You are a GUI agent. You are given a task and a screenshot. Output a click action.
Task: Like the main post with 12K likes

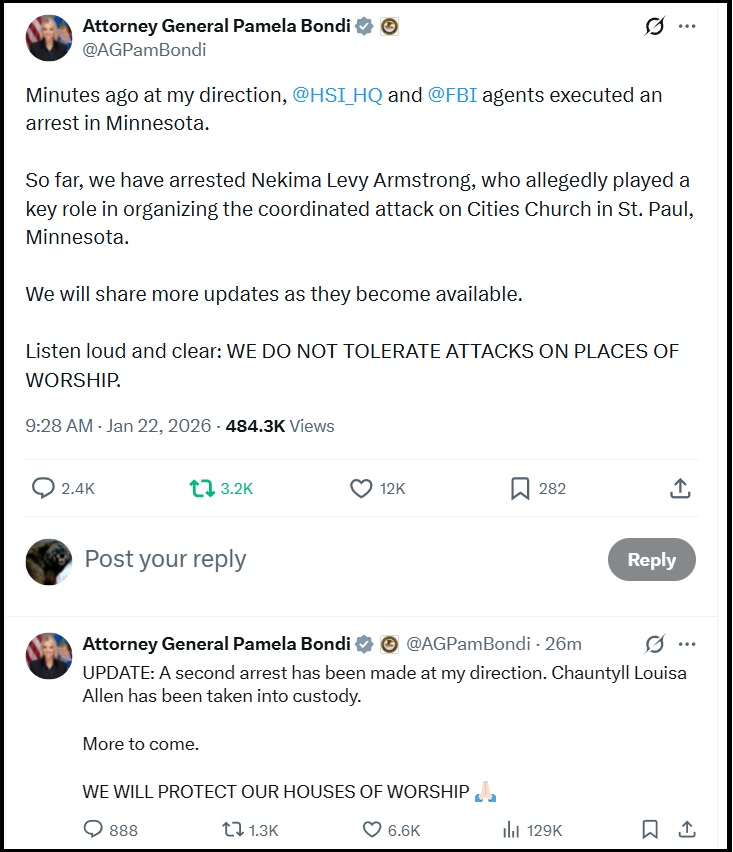click(361, 488)
